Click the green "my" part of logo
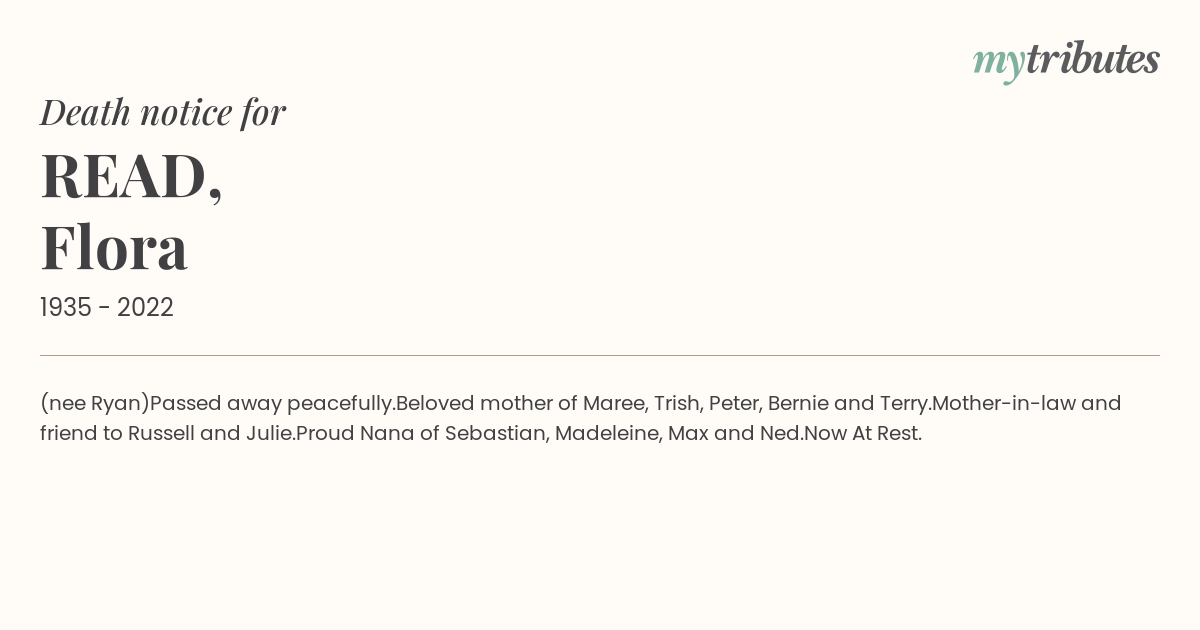The width and height of the screenshot is (1200, 630). 999,64
